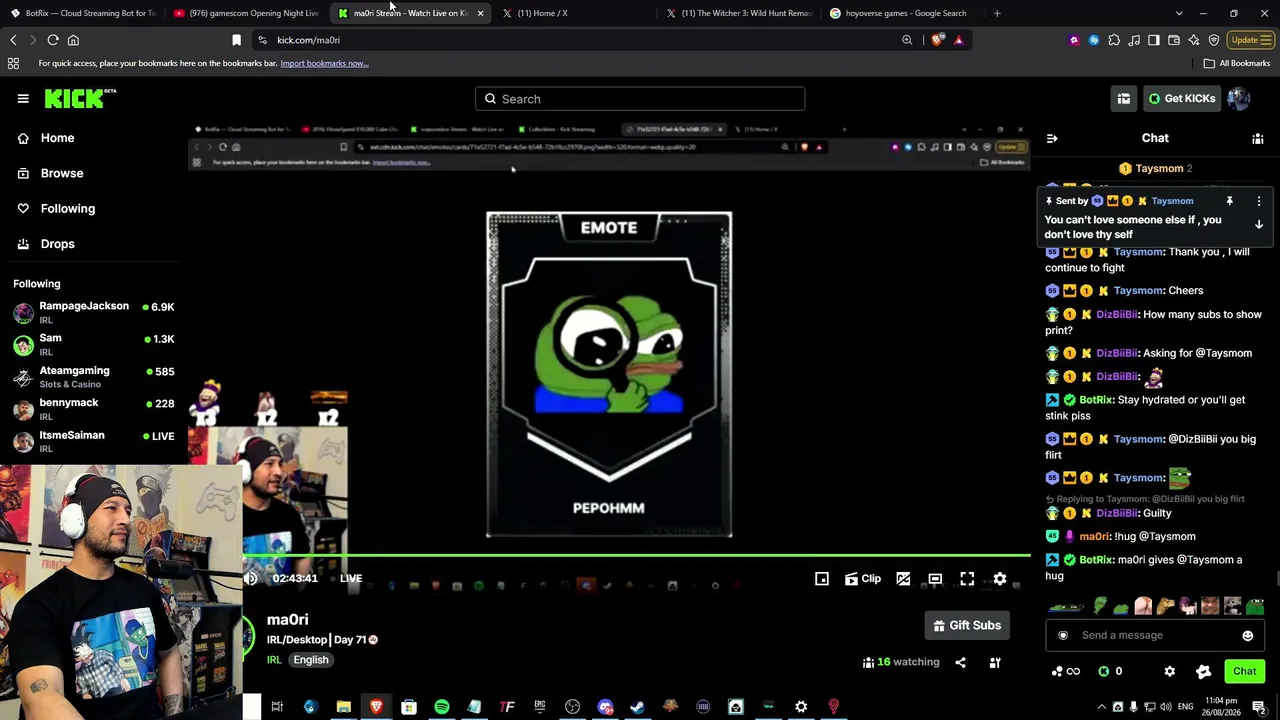
Task: Open Spotify from the taskbar
Action: [442, 707]
